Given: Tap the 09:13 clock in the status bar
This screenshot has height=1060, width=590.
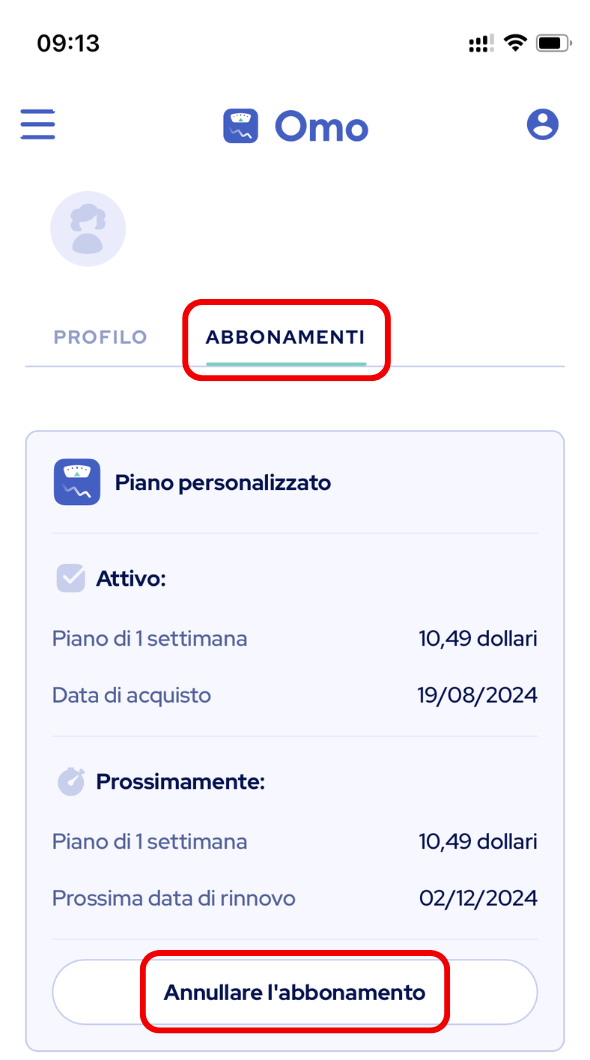Looking at the screenshot, I should 68,44.
